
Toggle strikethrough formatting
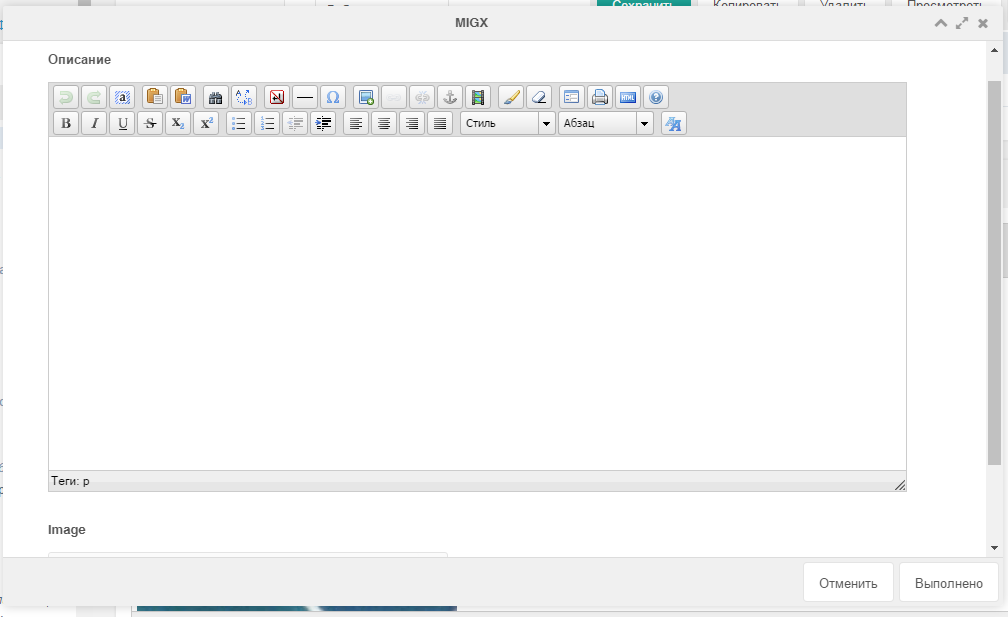(x=150, y=123)
